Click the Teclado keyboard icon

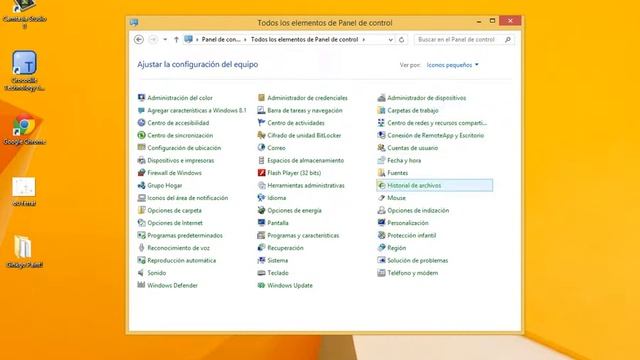click(261, 273)
